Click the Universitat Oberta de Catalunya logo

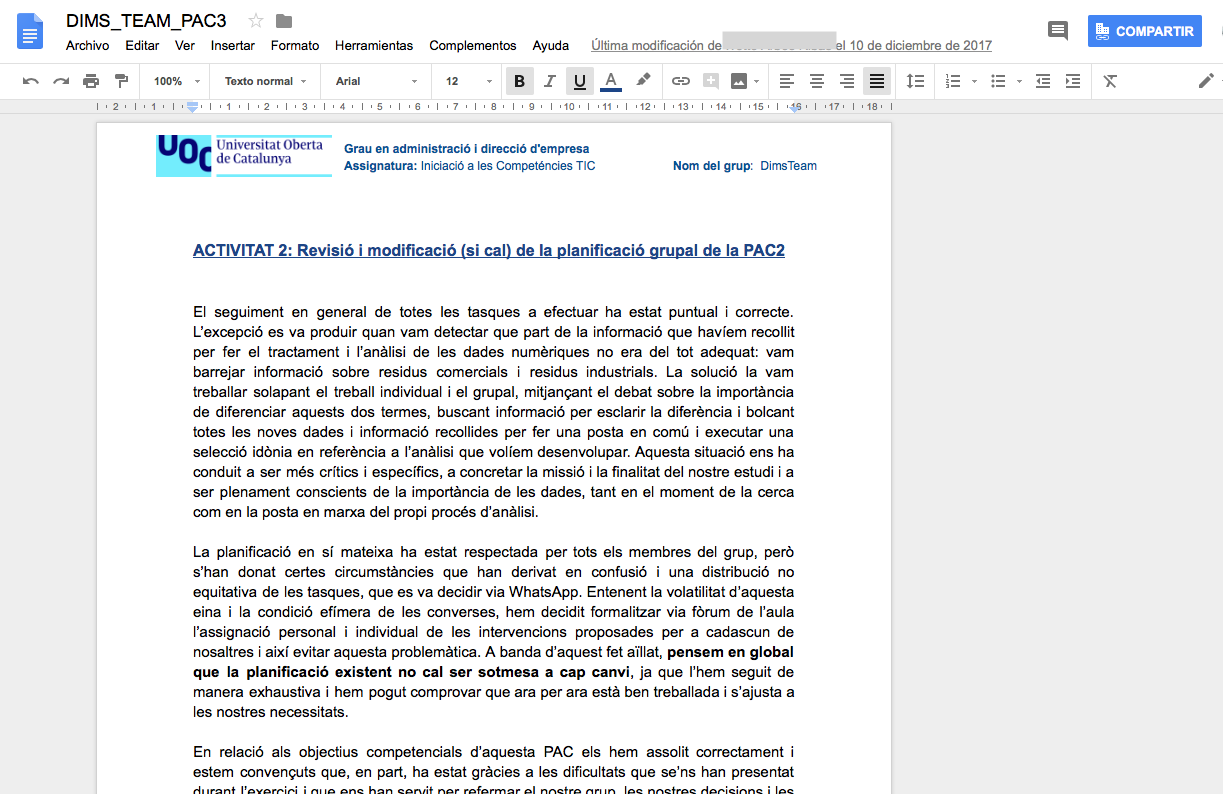click(x=244, y=156)
